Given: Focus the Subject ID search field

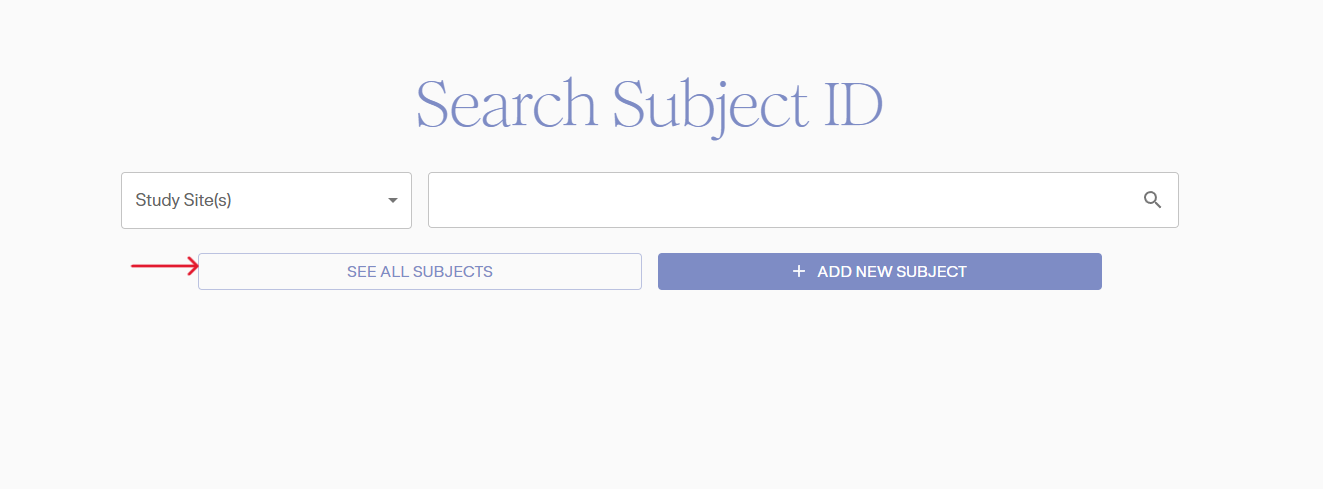Looking at the screenshot, I should pyautogui.click(x=780, y=200).
